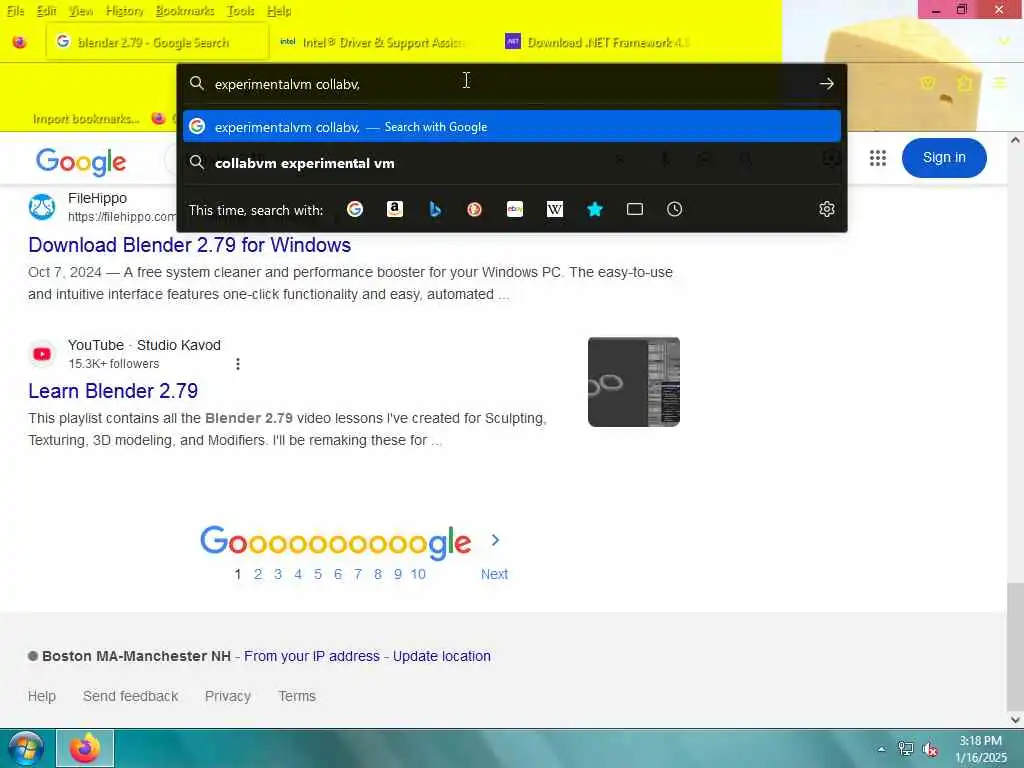The width and height of the screenshot is (1024, 768).
Task: Click Update location link
Action: pyautogui.click(x=441, y=656)
